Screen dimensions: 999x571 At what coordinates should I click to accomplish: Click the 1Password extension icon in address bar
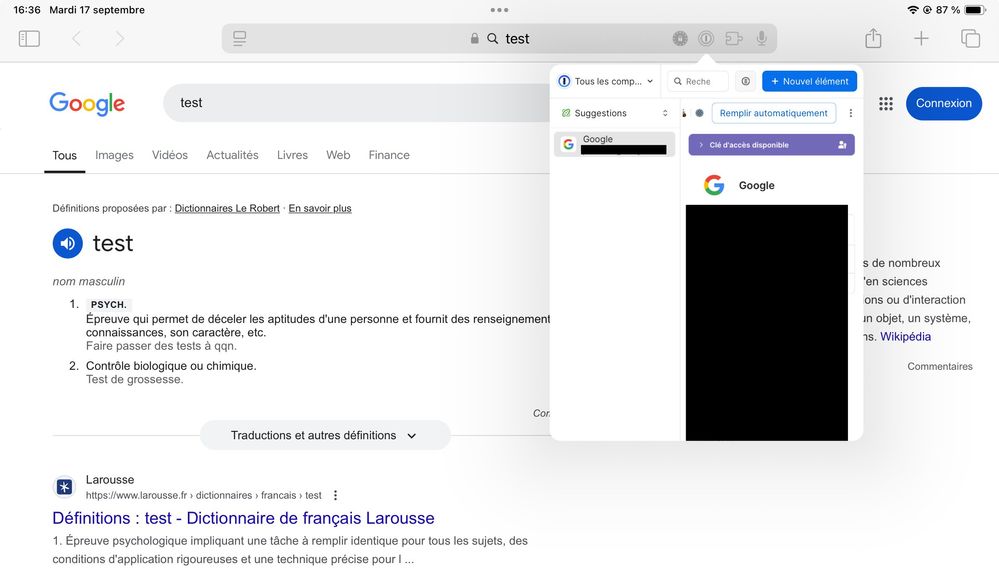tap(706, 39)
